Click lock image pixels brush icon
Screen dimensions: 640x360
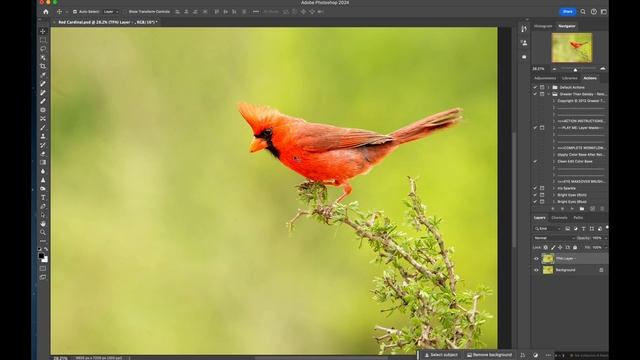tap(553, 247)
